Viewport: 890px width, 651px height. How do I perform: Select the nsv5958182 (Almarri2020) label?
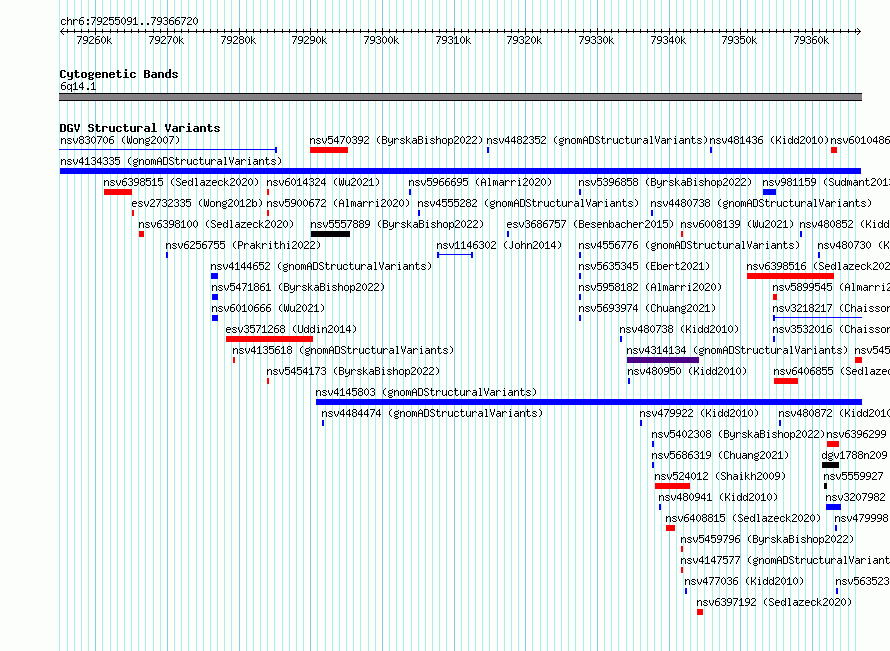pos(650,287)
